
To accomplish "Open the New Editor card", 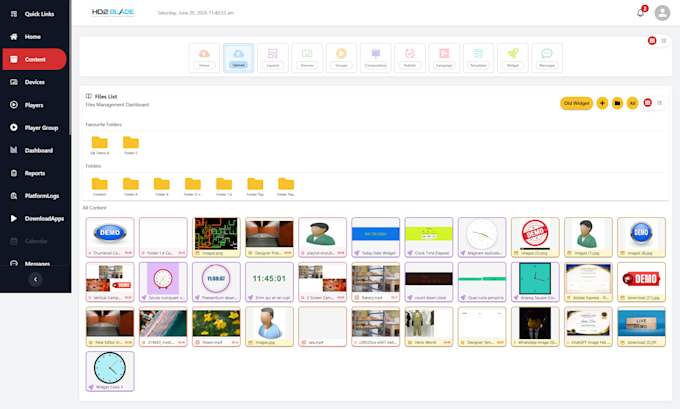I will coord(110,327).
